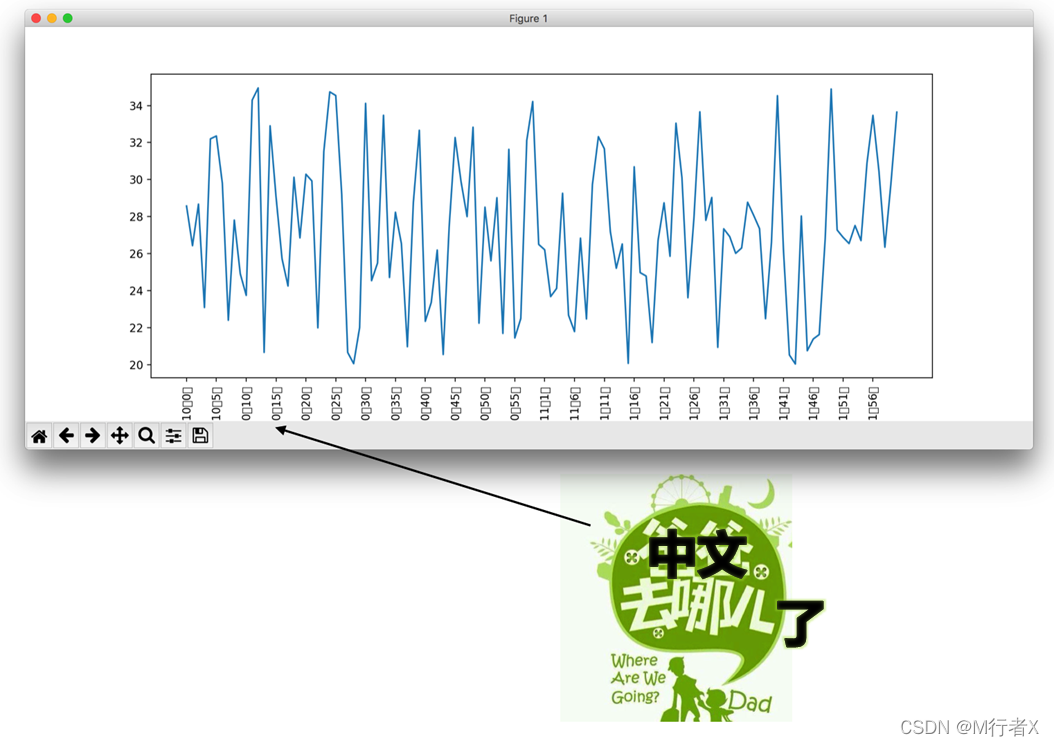
Task: Maximize Figure 1 window green button
Action: (68, 18)
